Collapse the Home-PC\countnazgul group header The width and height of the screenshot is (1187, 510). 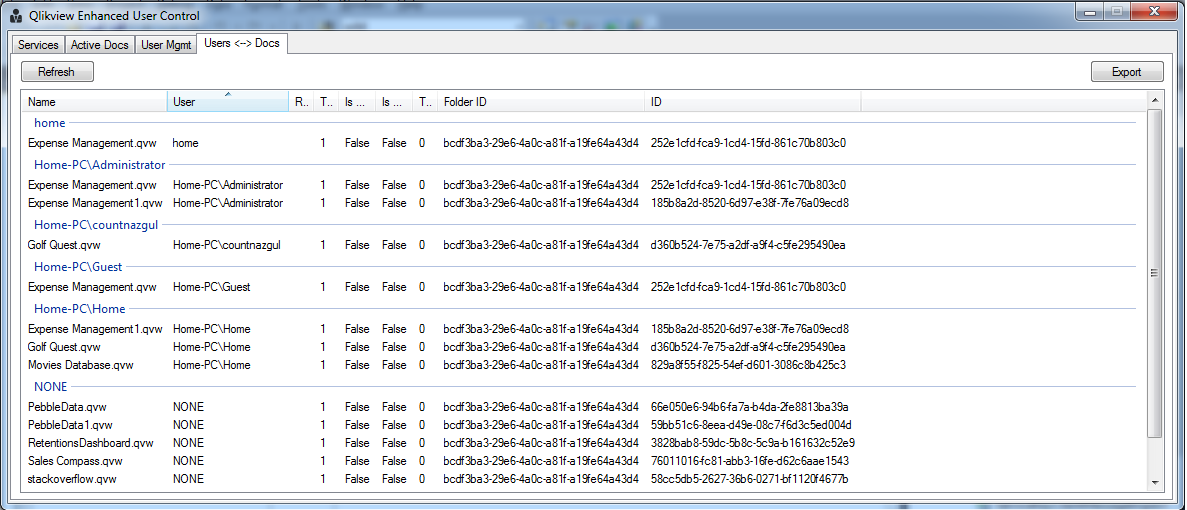click(96, 225)
